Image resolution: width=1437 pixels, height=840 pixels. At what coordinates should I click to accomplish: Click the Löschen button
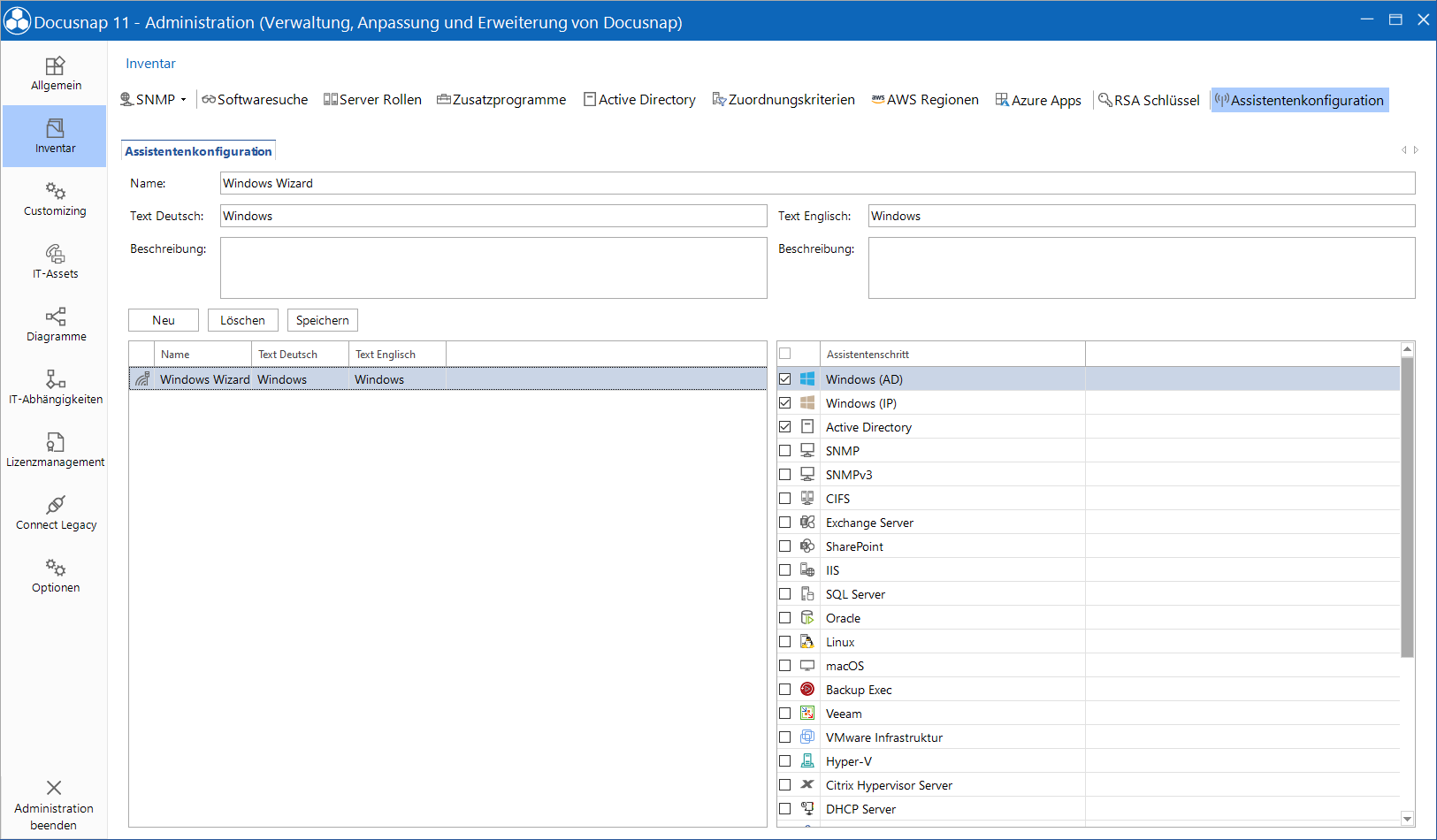243,320
